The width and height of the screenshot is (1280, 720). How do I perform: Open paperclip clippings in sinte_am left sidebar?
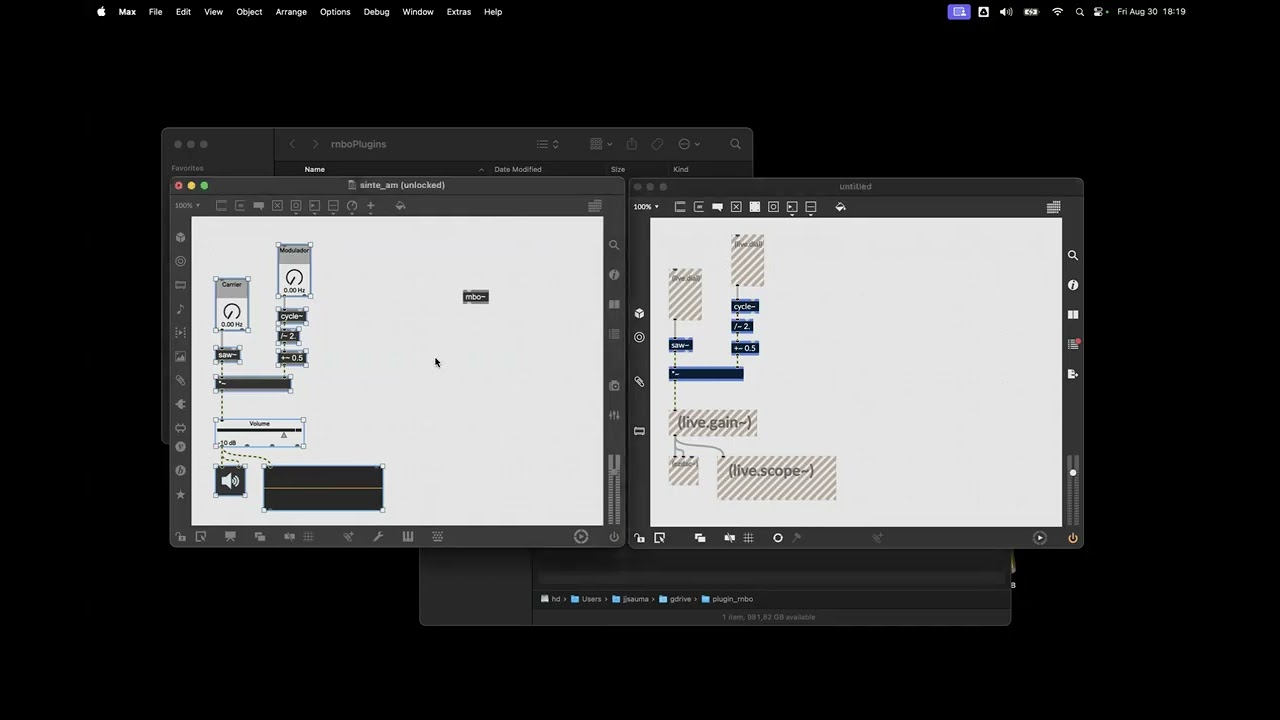(x=180, y=381)
